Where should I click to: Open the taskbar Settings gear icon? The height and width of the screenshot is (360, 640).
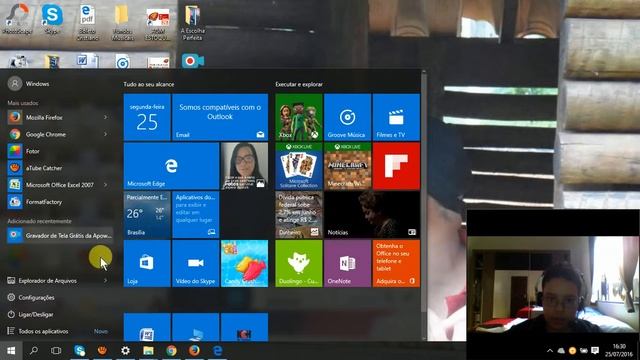(125, 351)
